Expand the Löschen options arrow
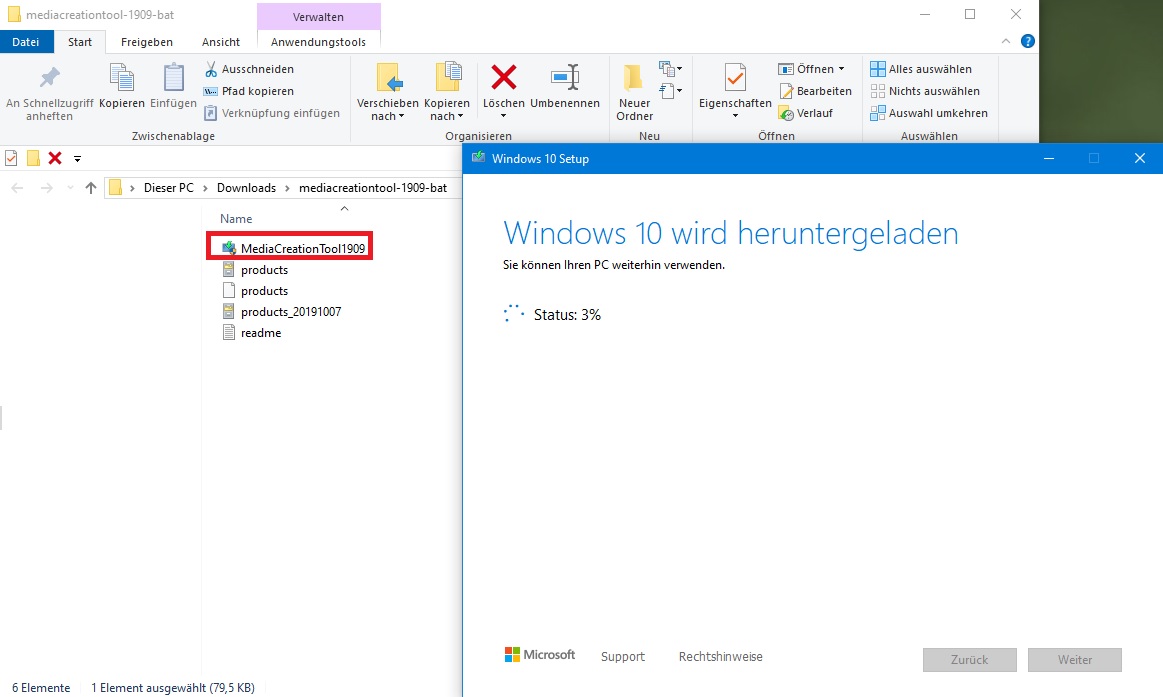This screenshot has width=1163, height=697. point(504,116)
